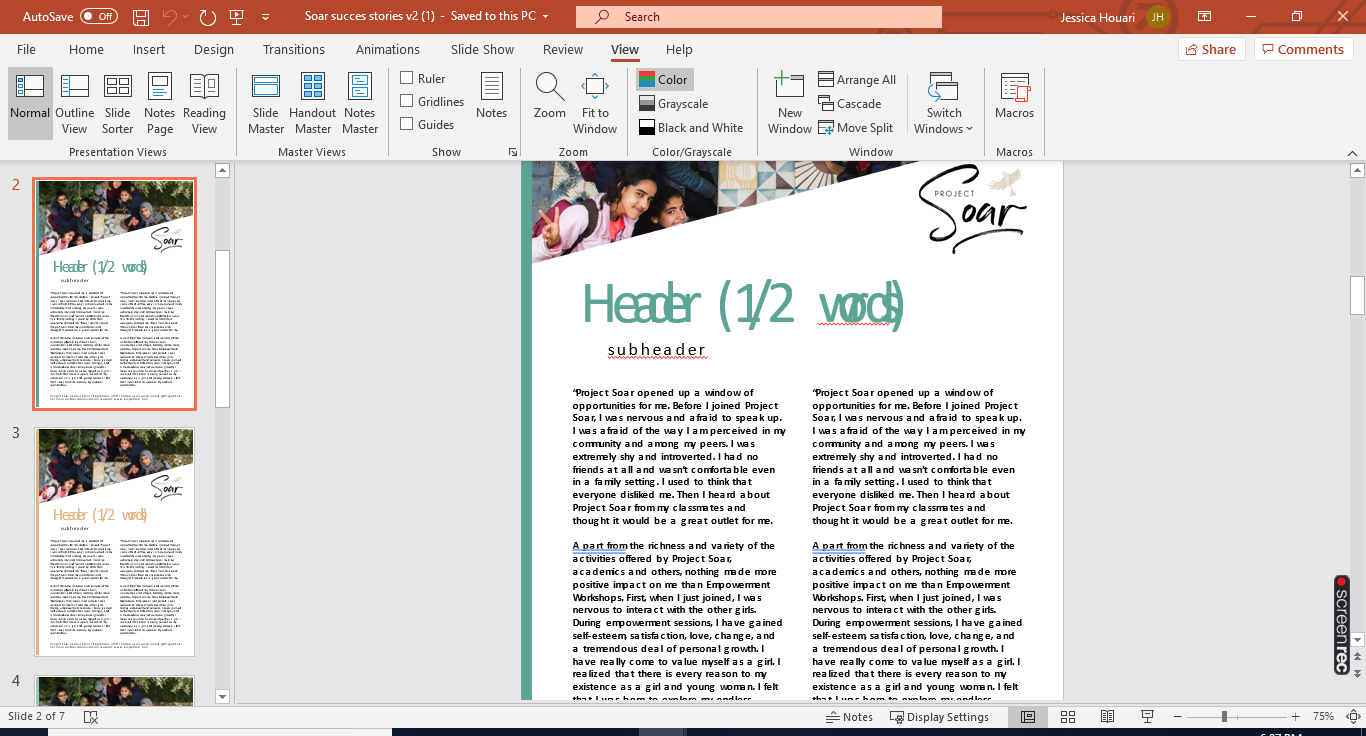Switch to Reading View in ribbon

tap(205, 104)
